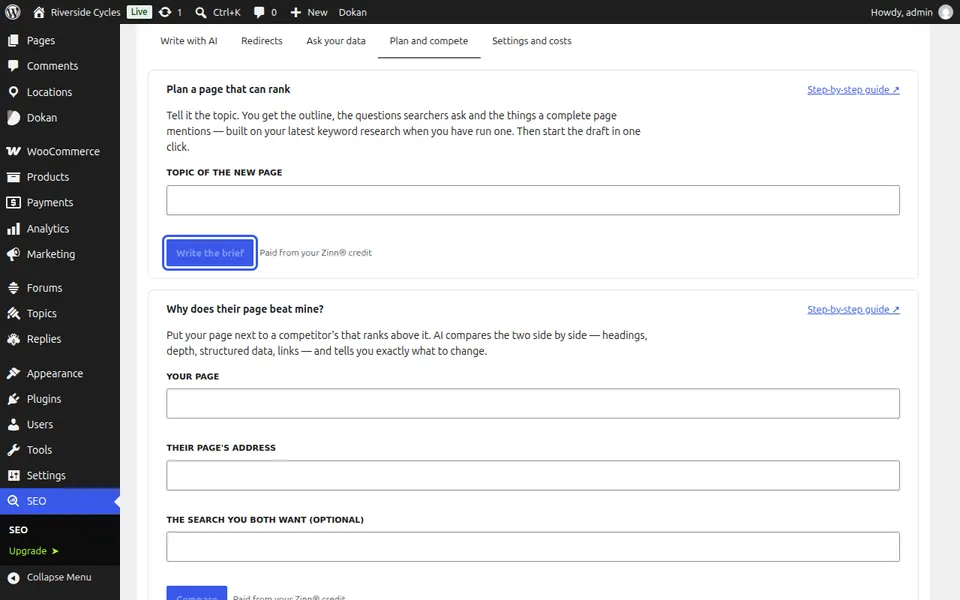Open Settings via its sidebar icon
Screen dimensions: 960x600
(13, 476)
